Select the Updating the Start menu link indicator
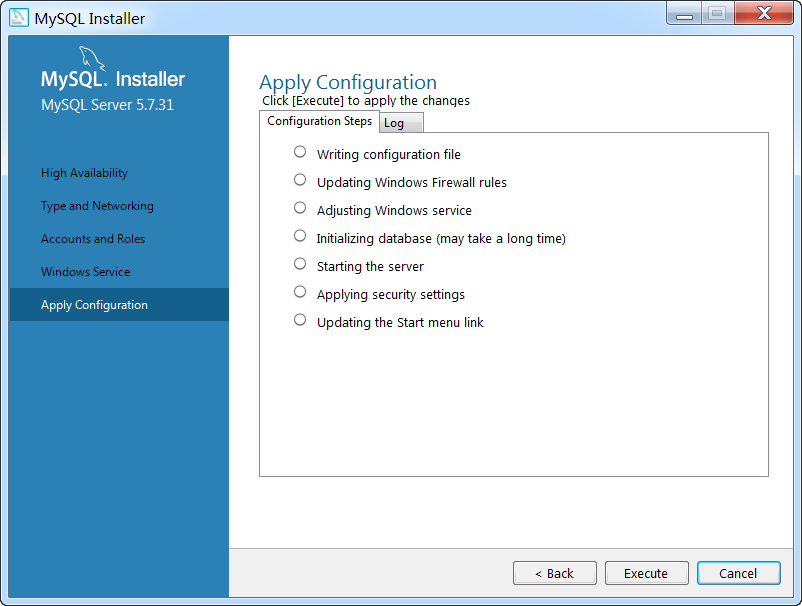 (300, 320)
